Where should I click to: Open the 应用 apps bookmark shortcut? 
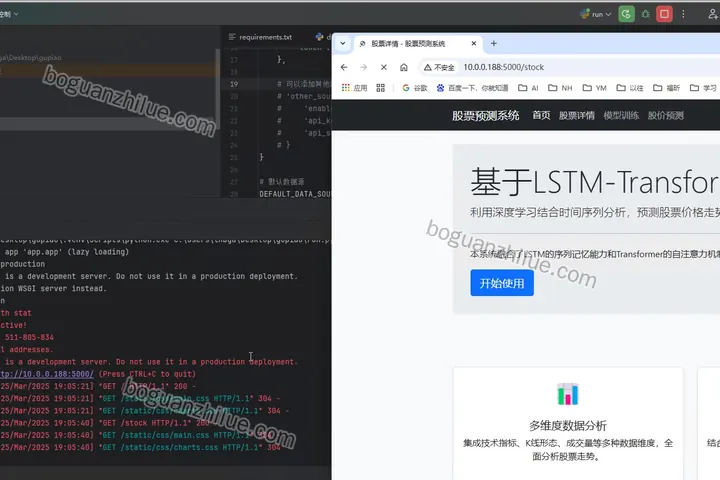click(x=354, y=88)
